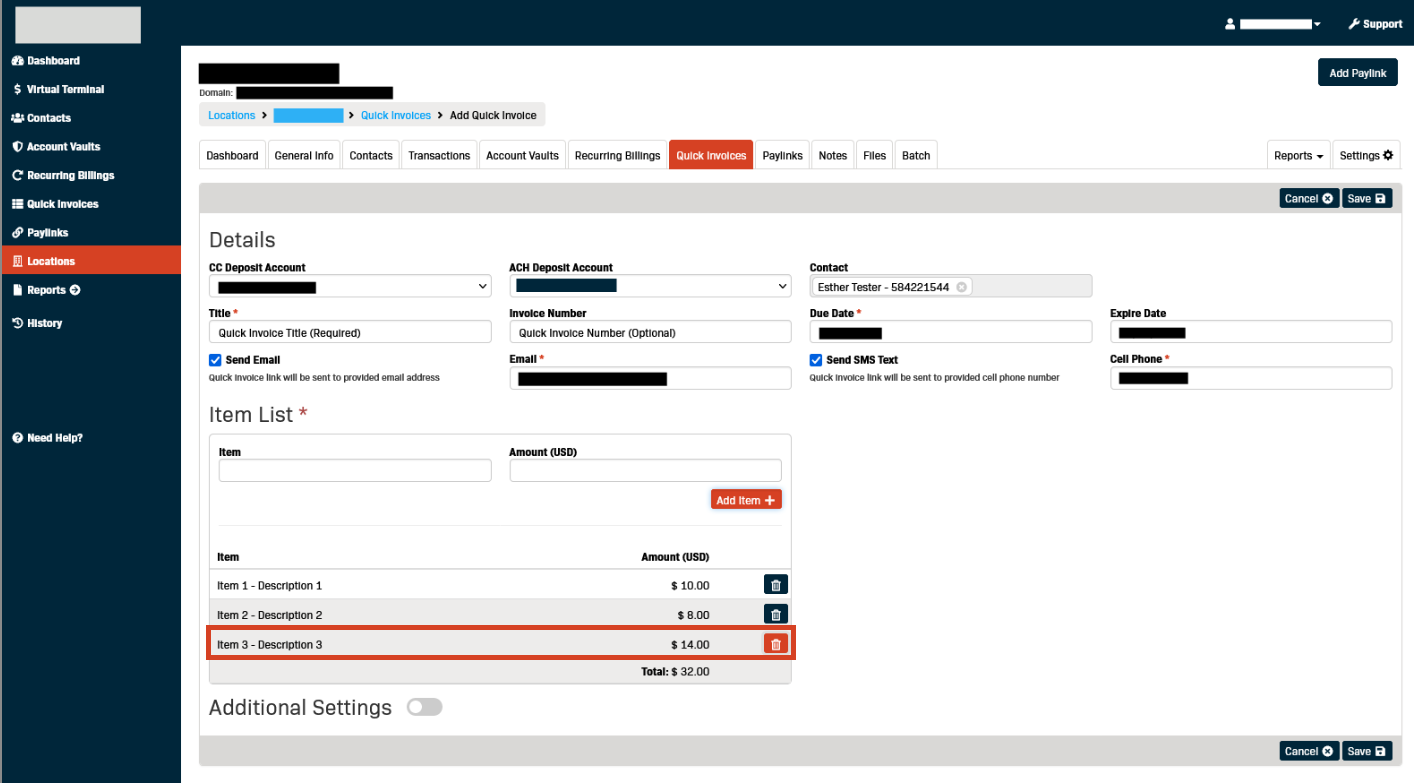This screenshot has width=1414, height=783.
Task: Open Quick Invoices in sidebar
Action: point(55,204)
